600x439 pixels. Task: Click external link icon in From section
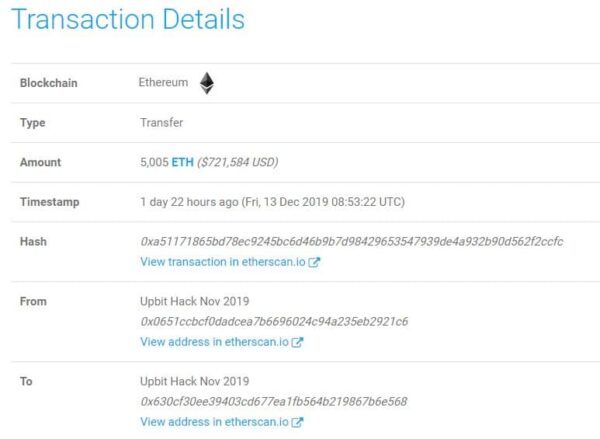297,342
